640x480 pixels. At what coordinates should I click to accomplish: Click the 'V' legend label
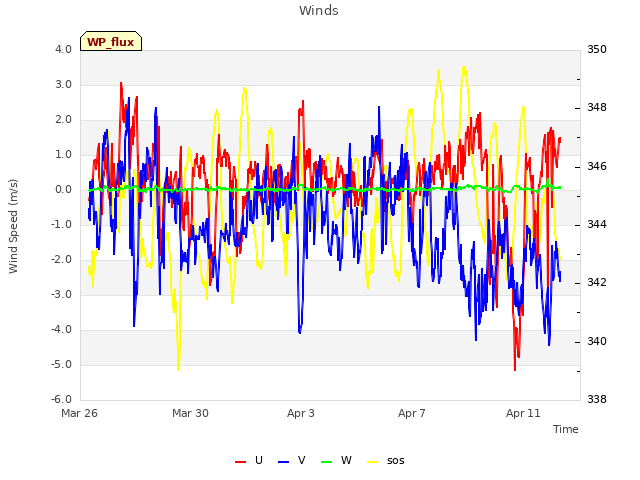click(302, 460)
